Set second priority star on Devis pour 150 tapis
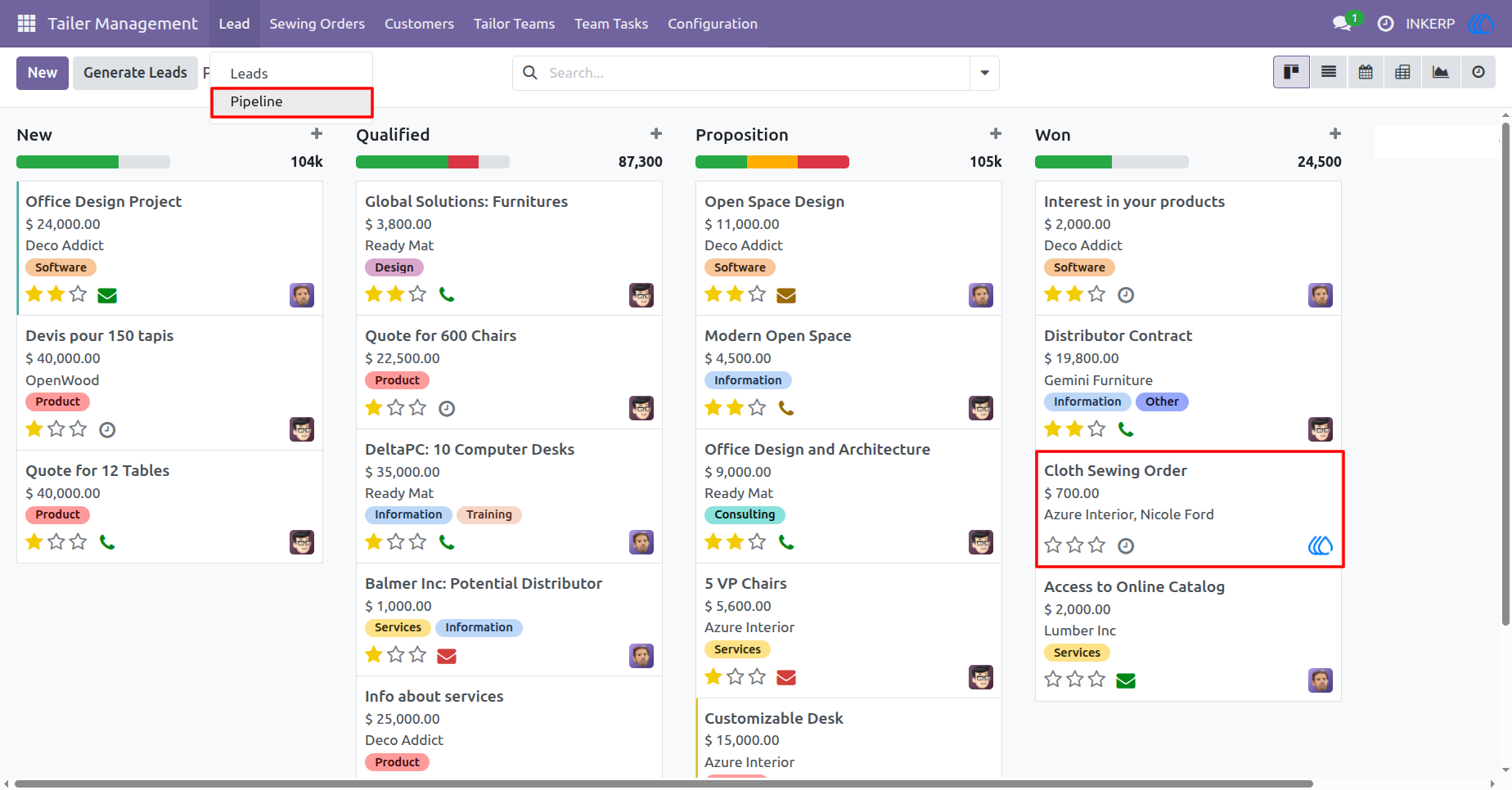The width and height of the screenshot is (1512, 790). click(56, 429)
